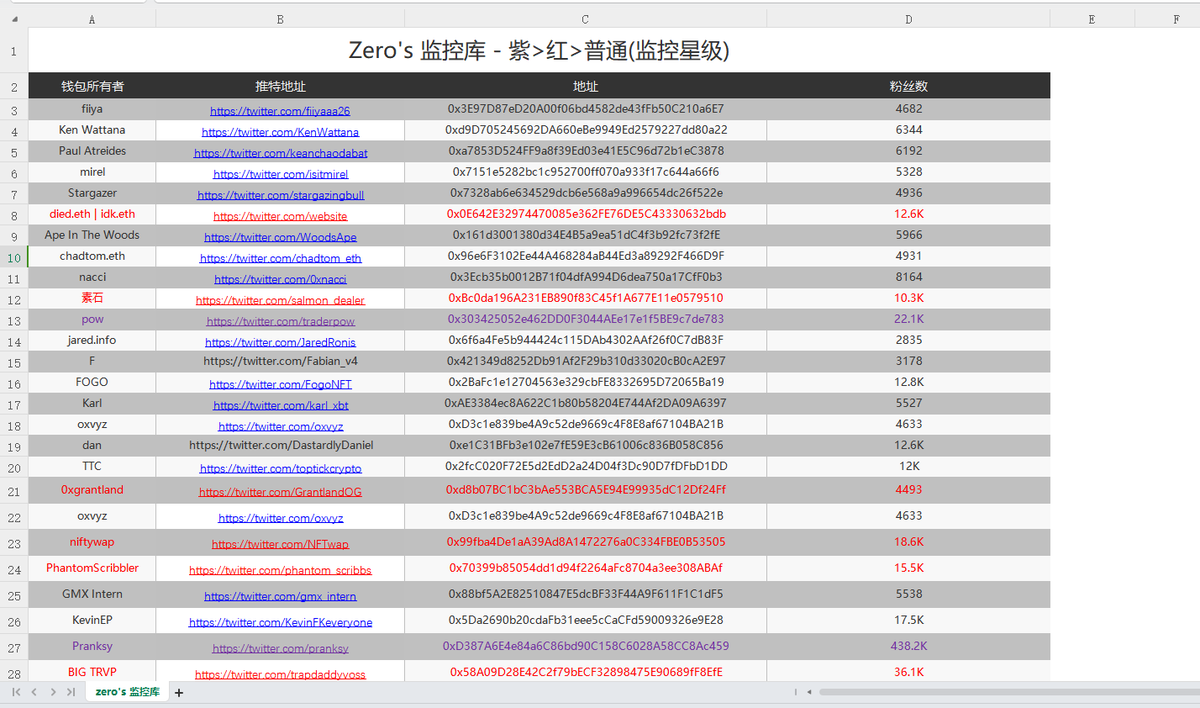Screen dimensions: 1200x708
Task: Click the 钱包所有者 header cell
Action: [92, 87]
